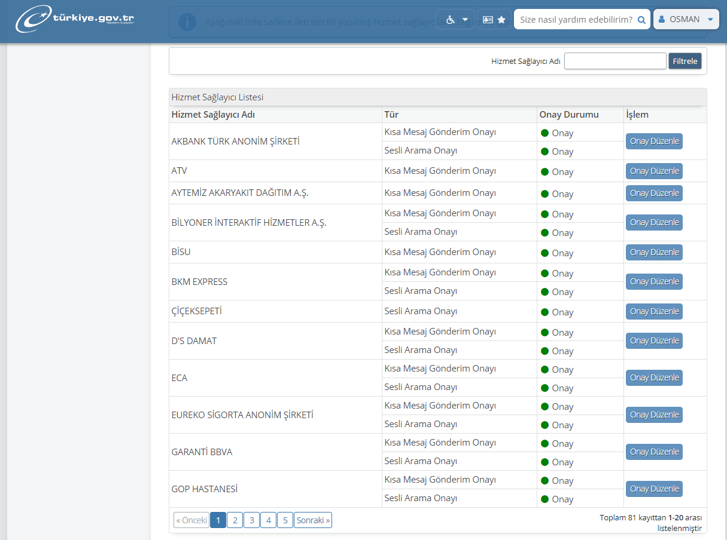Open Onay Düzenle for BİSU
This screenshot has width=727, height=540.
pyautogui.click(x=654, y=252)
